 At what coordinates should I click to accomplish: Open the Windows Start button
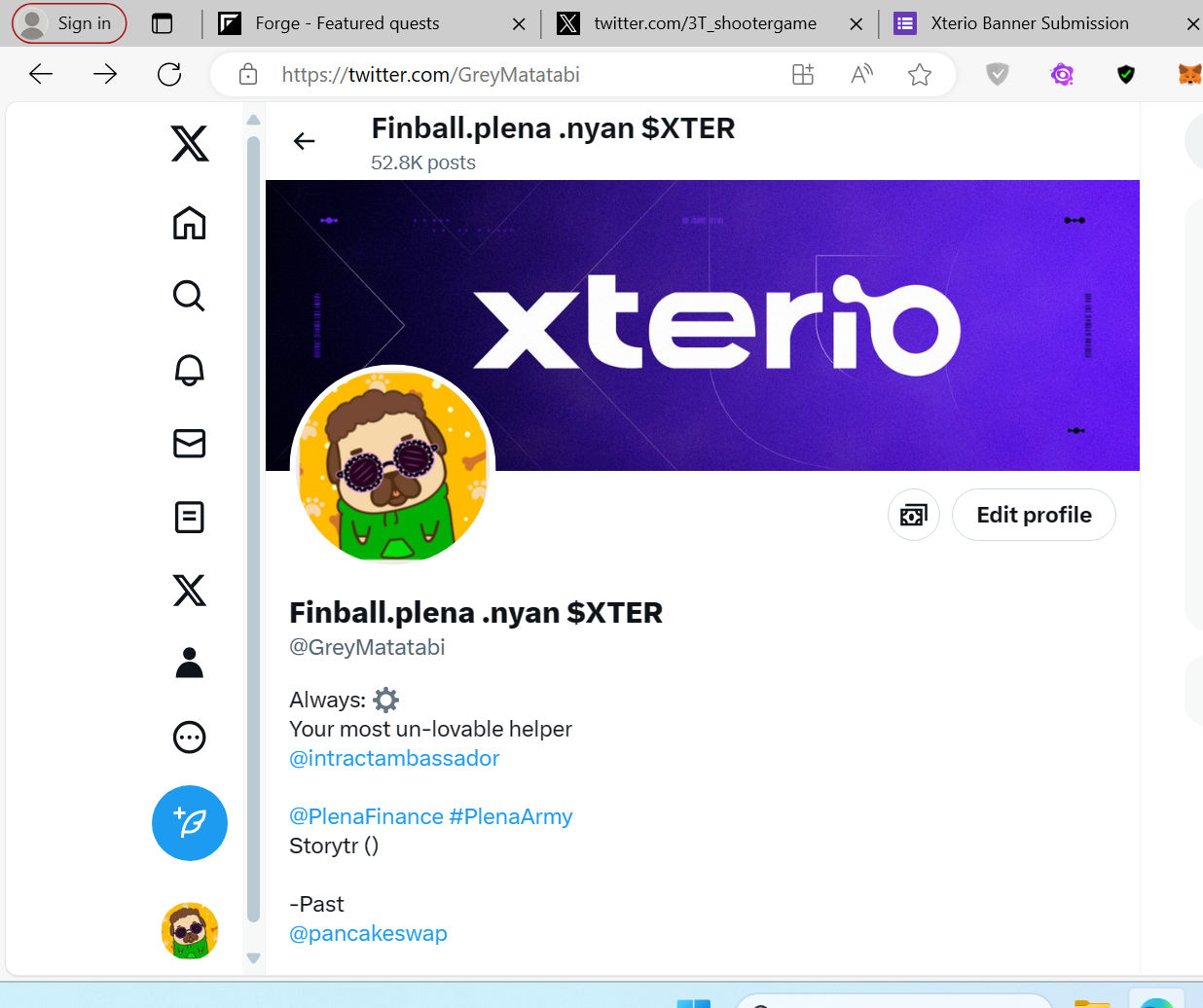pos(693,1003)
